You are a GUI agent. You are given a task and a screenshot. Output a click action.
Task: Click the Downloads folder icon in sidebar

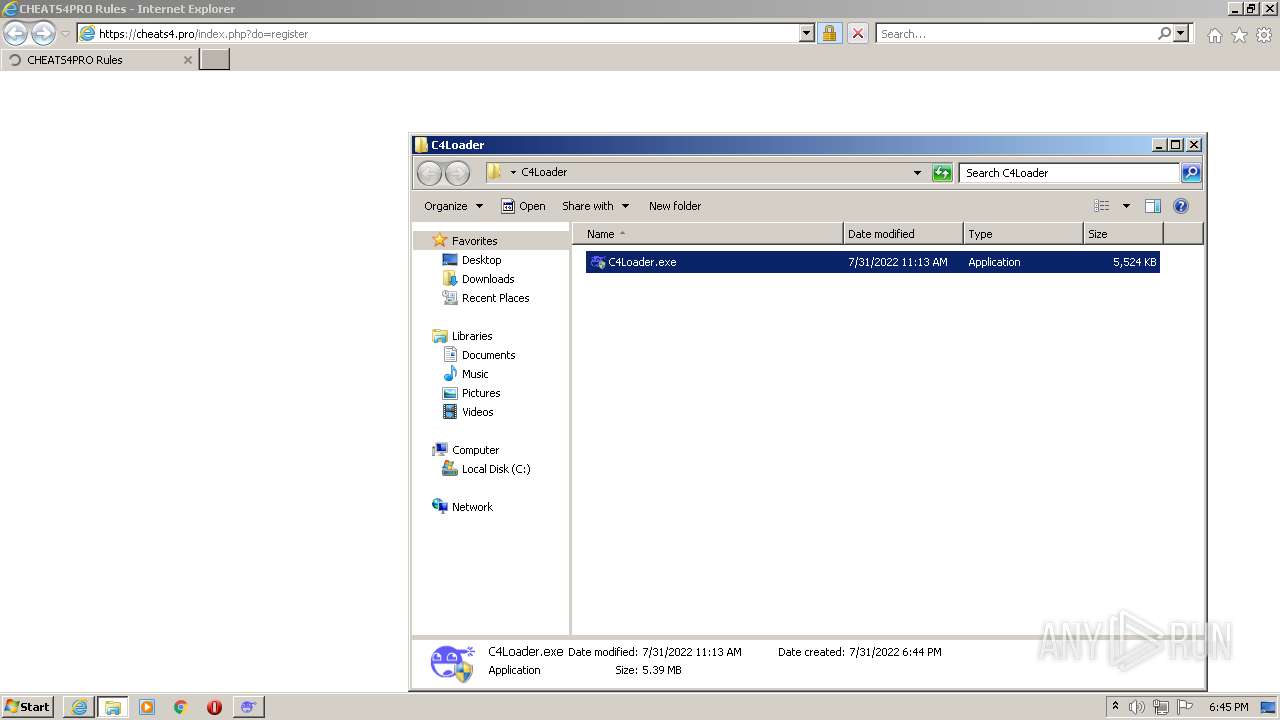[450, 279]
